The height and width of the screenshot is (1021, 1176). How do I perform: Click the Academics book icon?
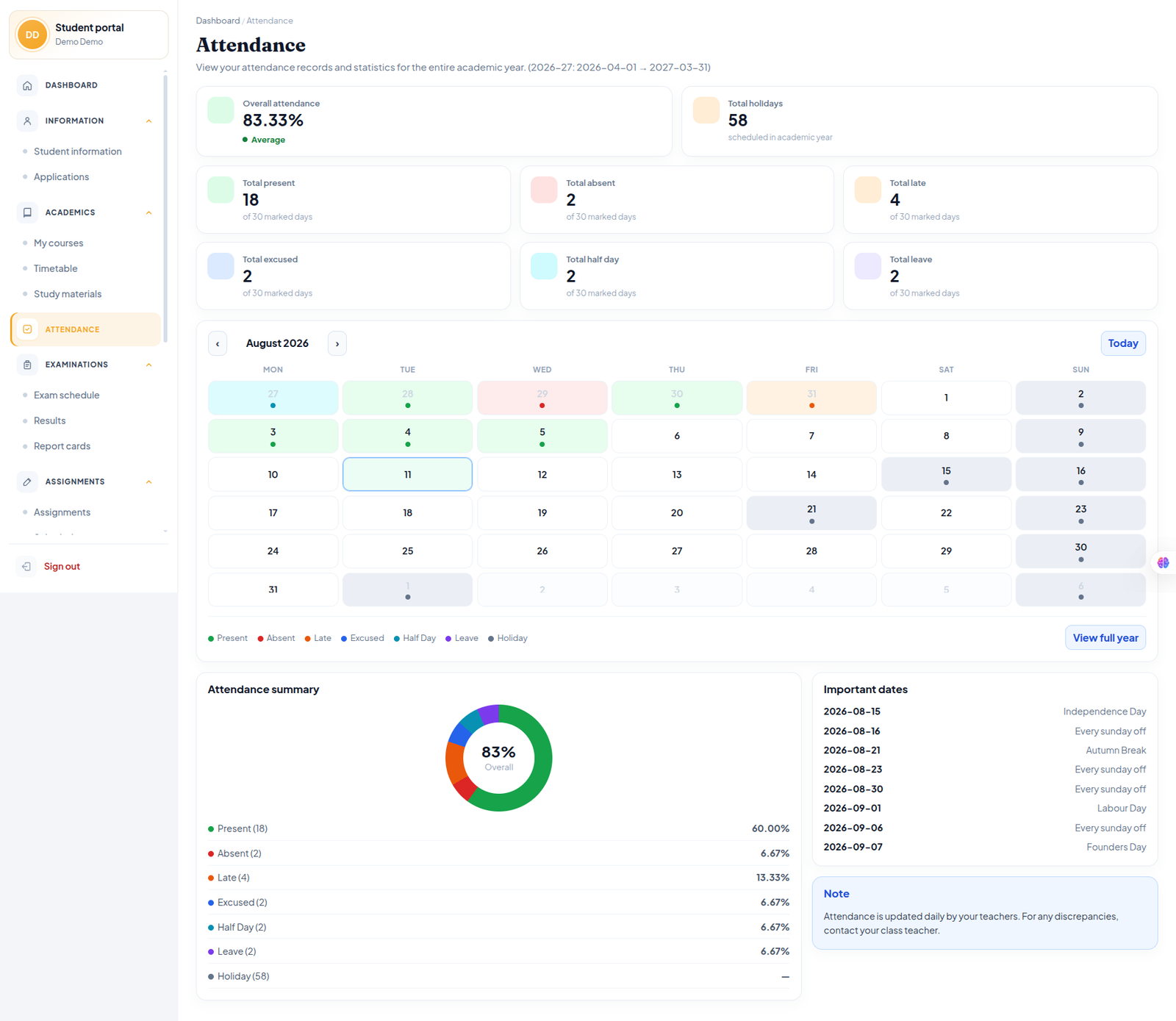[x=27, y=212]
